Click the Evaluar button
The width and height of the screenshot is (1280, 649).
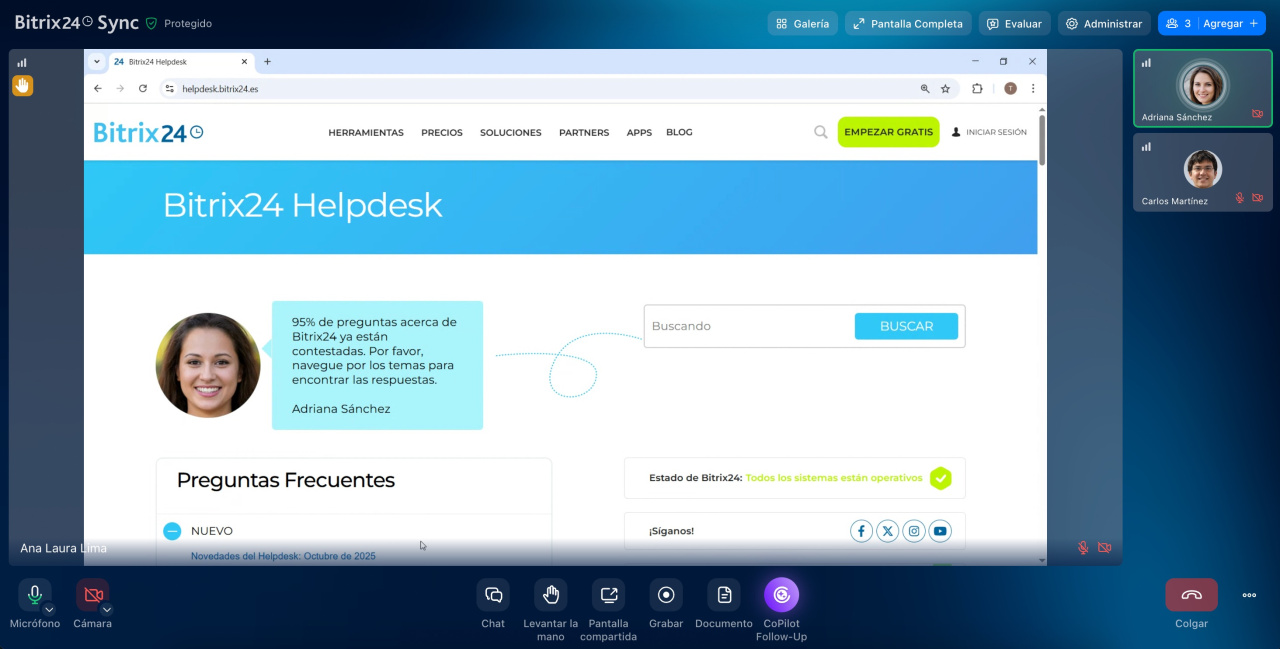tap(1014, 23)
